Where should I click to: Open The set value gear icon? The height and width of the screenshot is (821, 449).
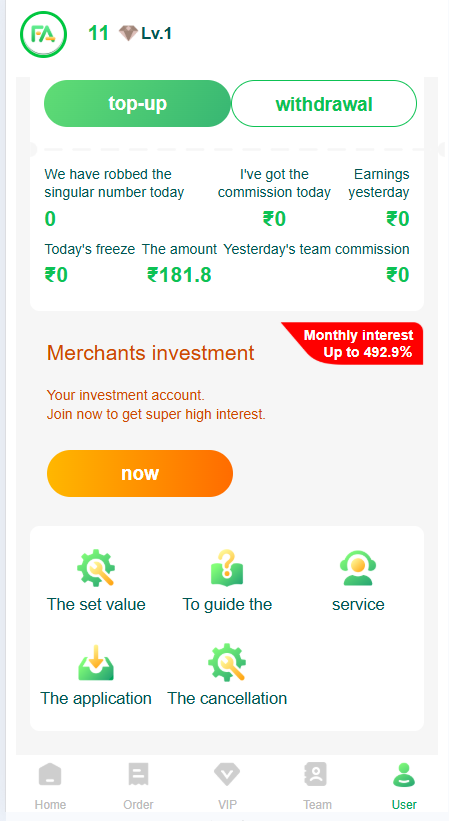click(x=96, y=568)
